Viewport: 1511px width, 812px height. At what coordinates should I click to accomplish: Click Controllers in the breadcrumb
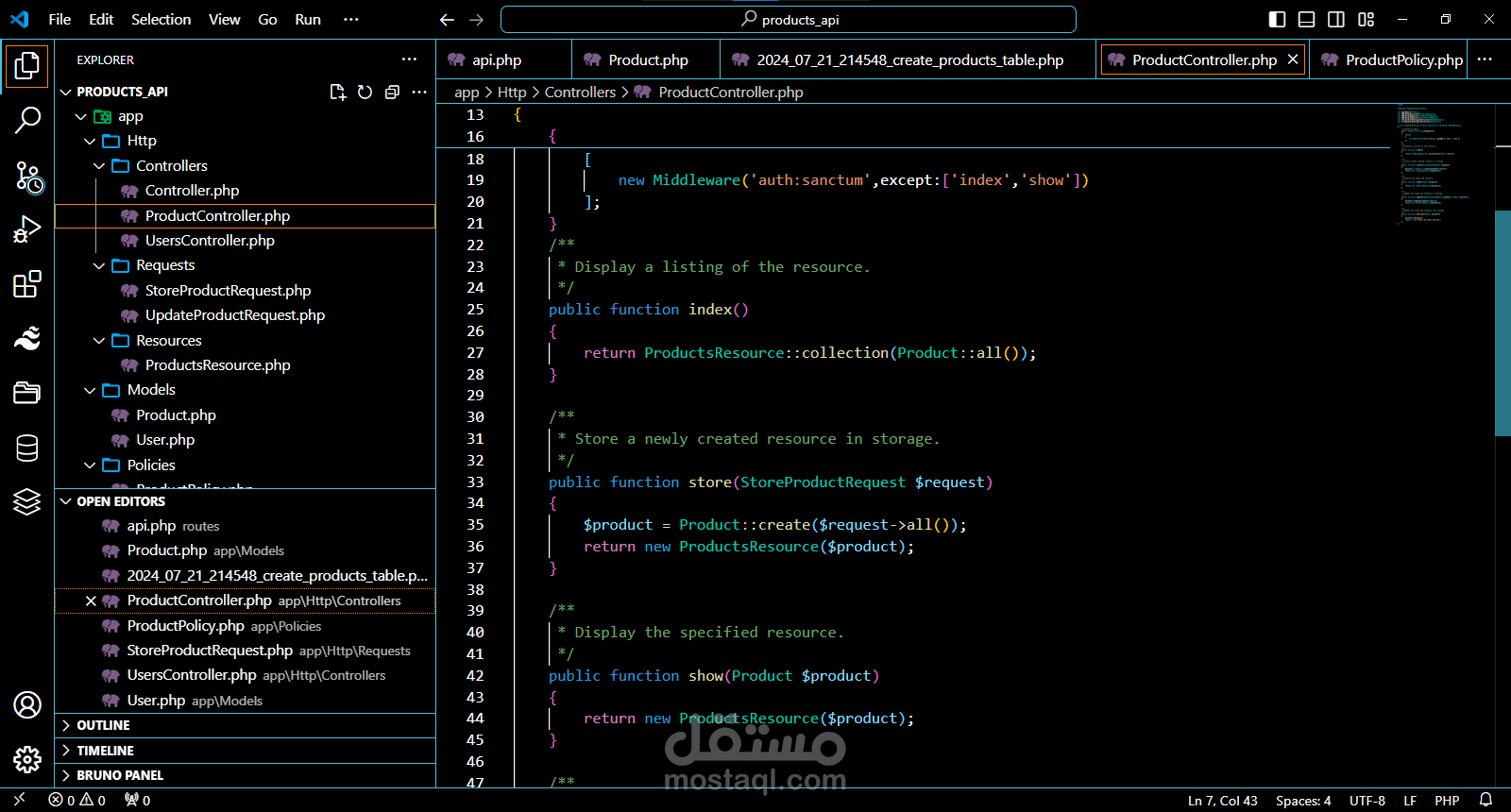580,92
